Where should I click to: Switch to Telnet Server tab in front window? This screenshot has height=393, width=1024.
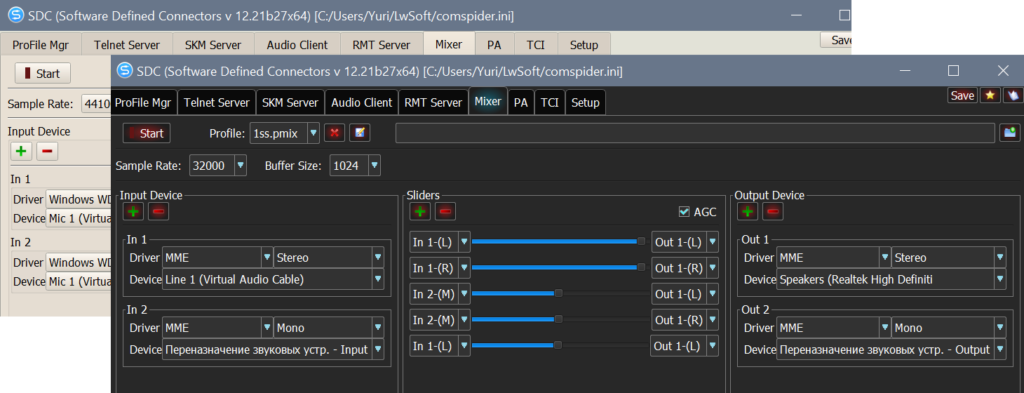coord(217,102)
